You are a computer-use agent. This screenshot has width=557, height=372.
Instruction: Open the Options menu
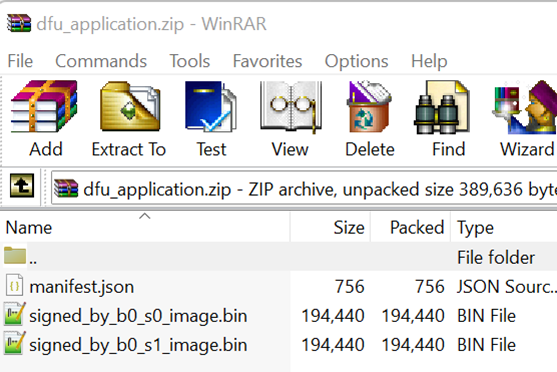tap(356, 61)
